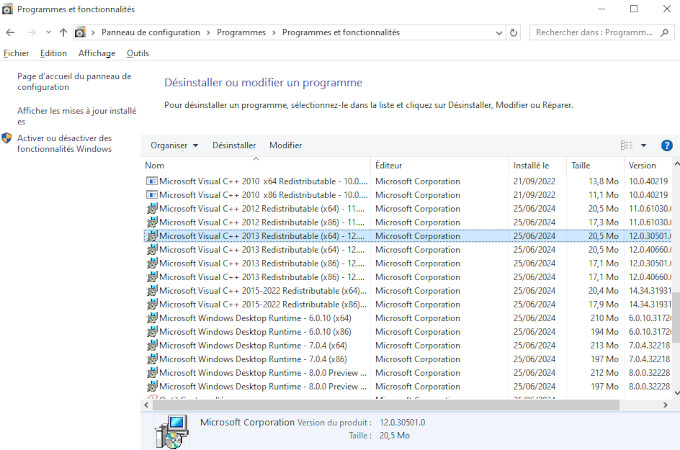Click the horizontal scrollbar thumb
This screenshot has height=450, width=680.
[386, 405]
